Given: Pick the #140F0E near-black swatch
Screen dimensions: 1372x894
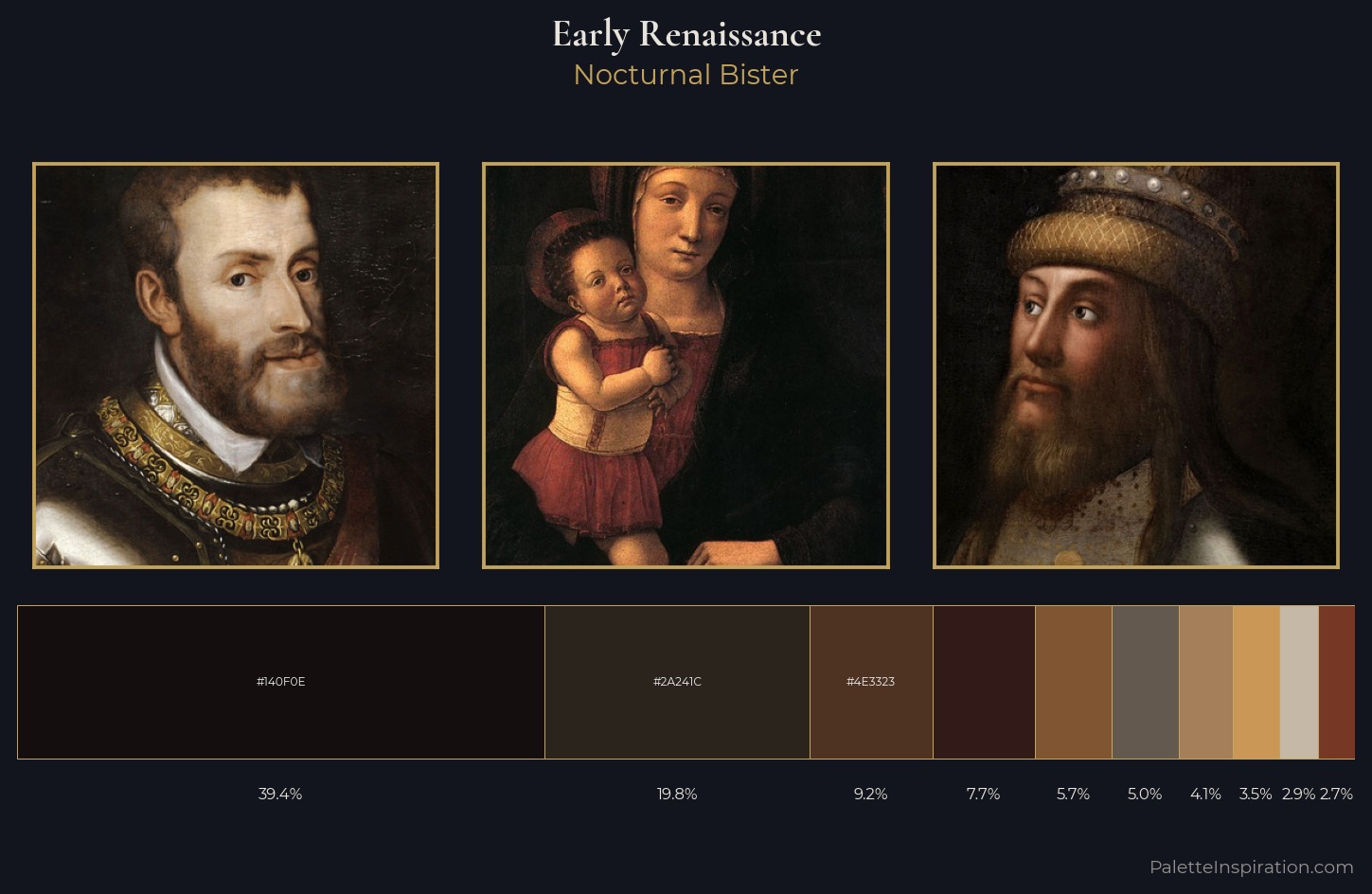Looking at the screenshot, I should (281, 682).
